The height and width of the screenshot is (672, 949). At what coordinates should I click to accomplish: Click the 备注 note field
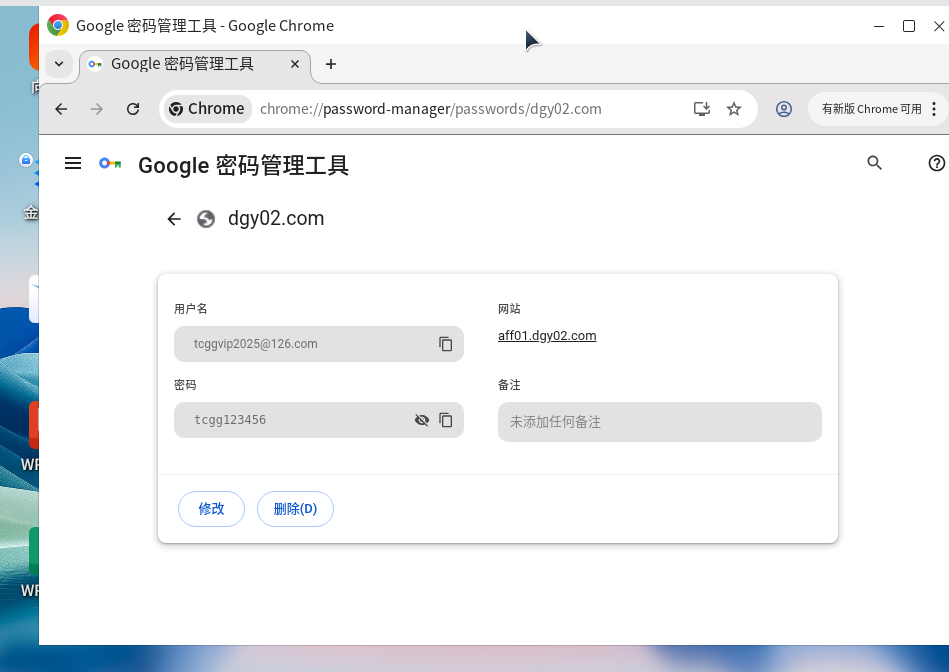[x=659, y=422]
